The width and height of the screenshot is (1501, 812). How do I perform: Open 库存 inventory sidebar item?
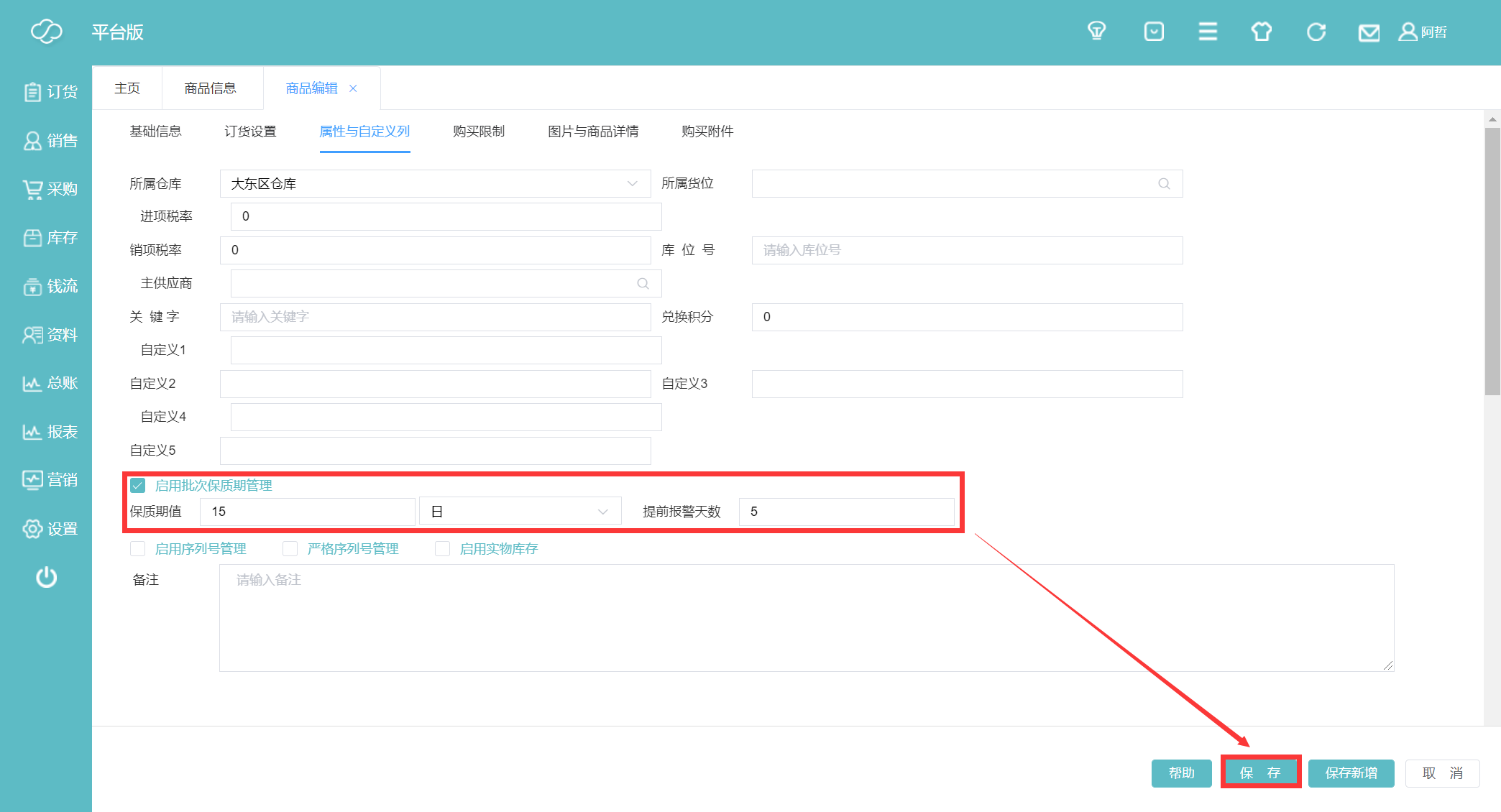click(x=50, y=238)
